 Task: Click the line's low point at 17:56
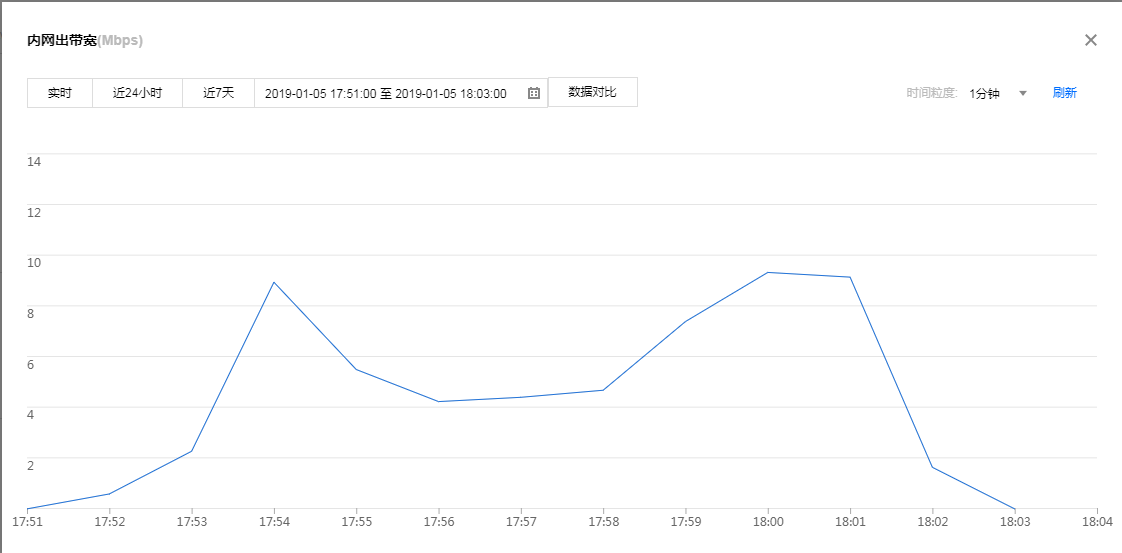coord(438,401)
